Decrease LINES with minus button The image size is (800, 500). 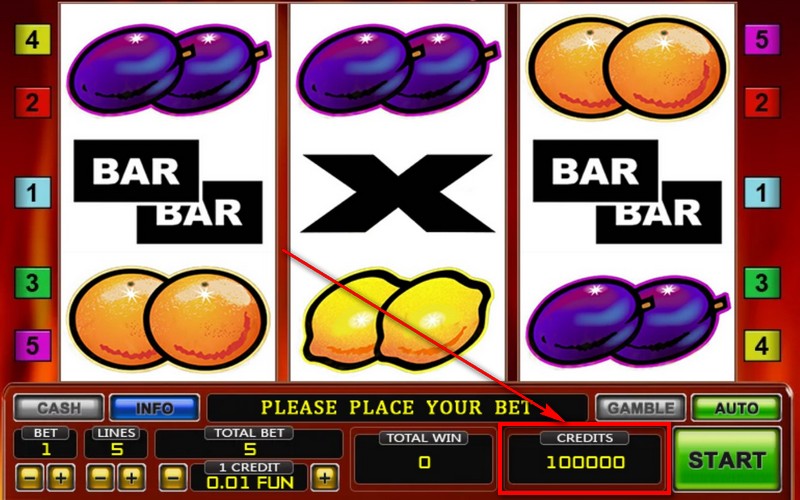point(101,478)
